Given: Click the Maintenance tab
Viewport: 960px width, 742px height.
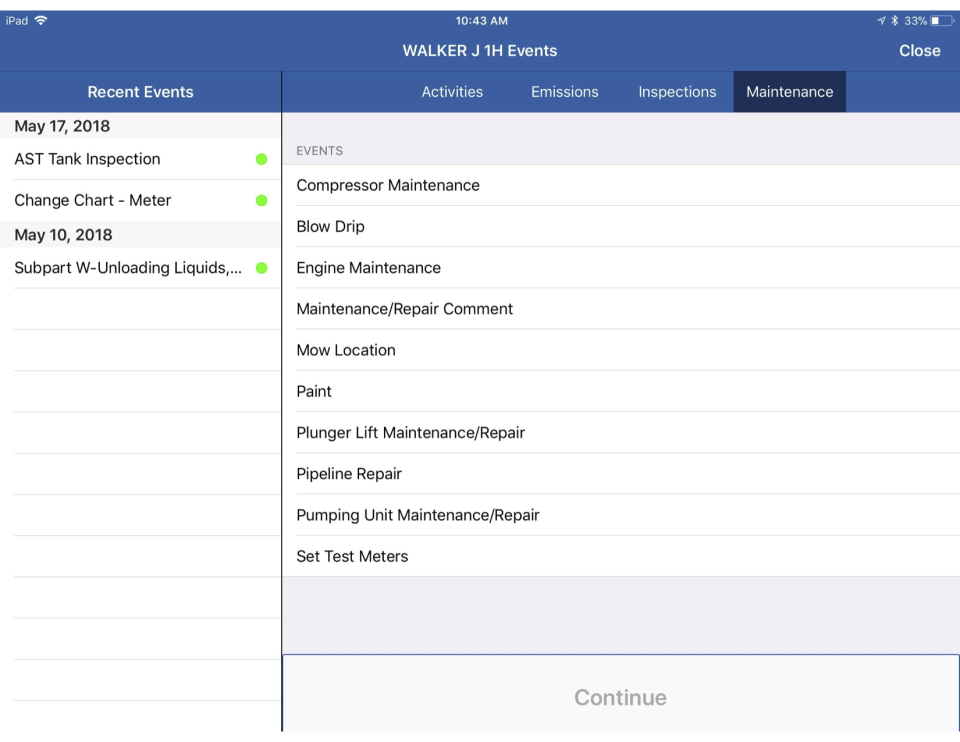Looking at the screenshot, I should [789, 92].
